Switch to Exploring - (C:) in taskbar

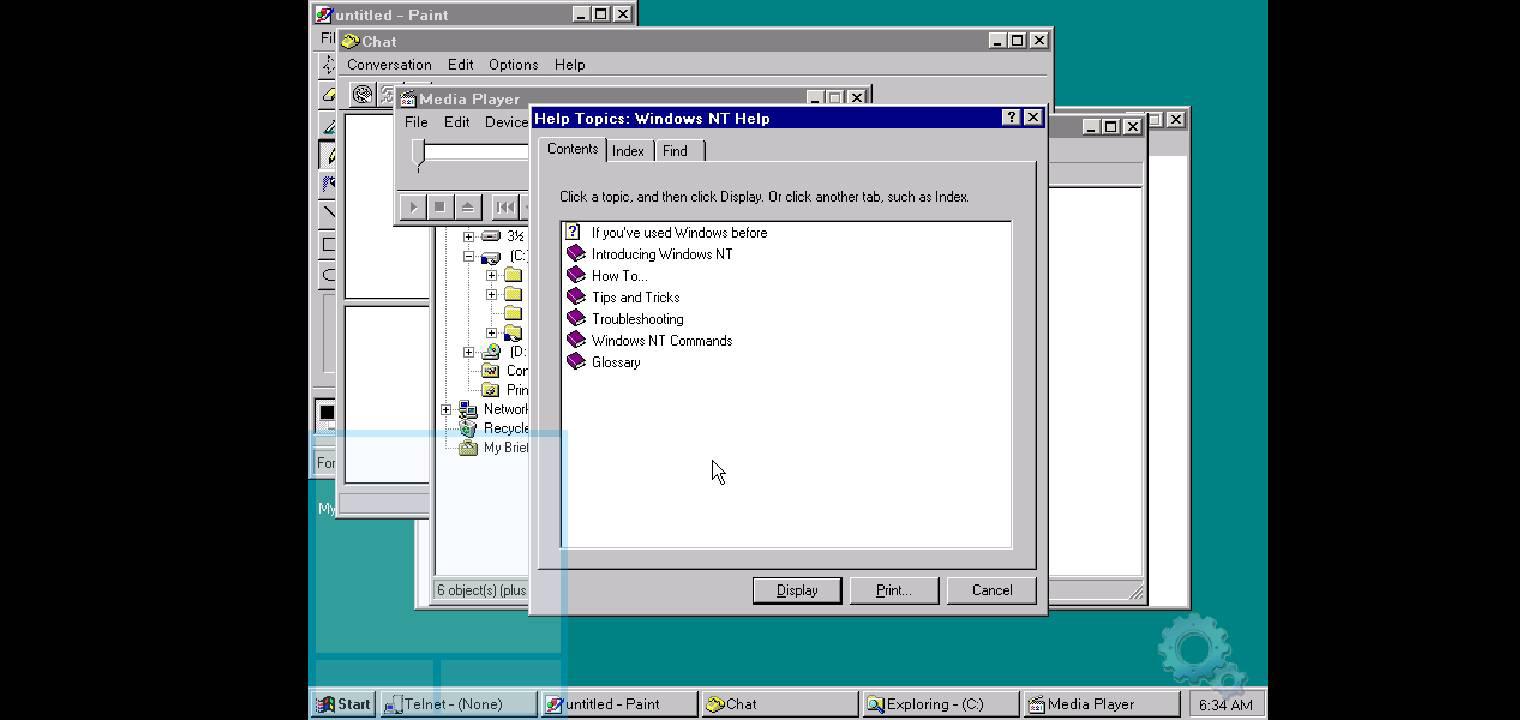[x=939, y=704]
